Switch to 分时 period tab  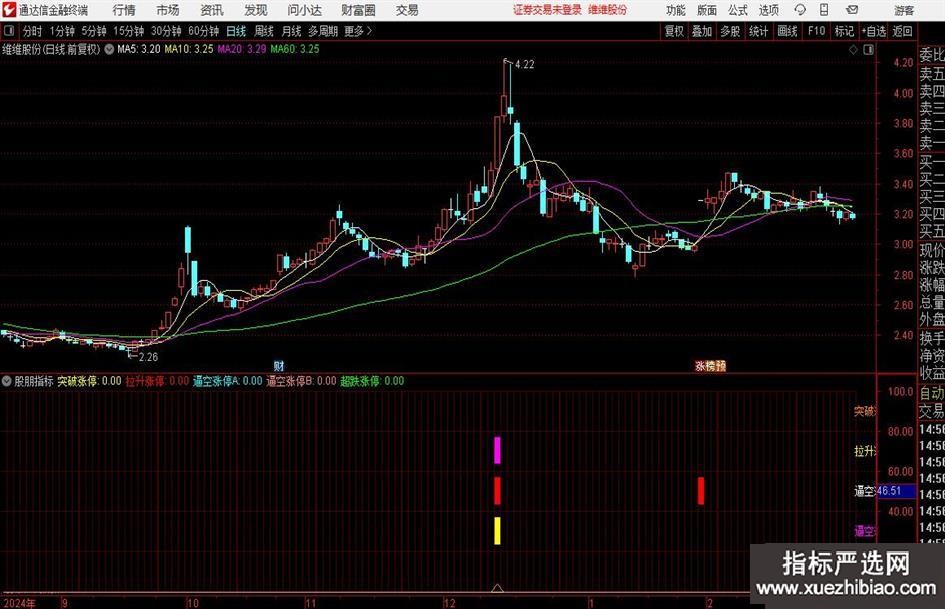point(33,31)
